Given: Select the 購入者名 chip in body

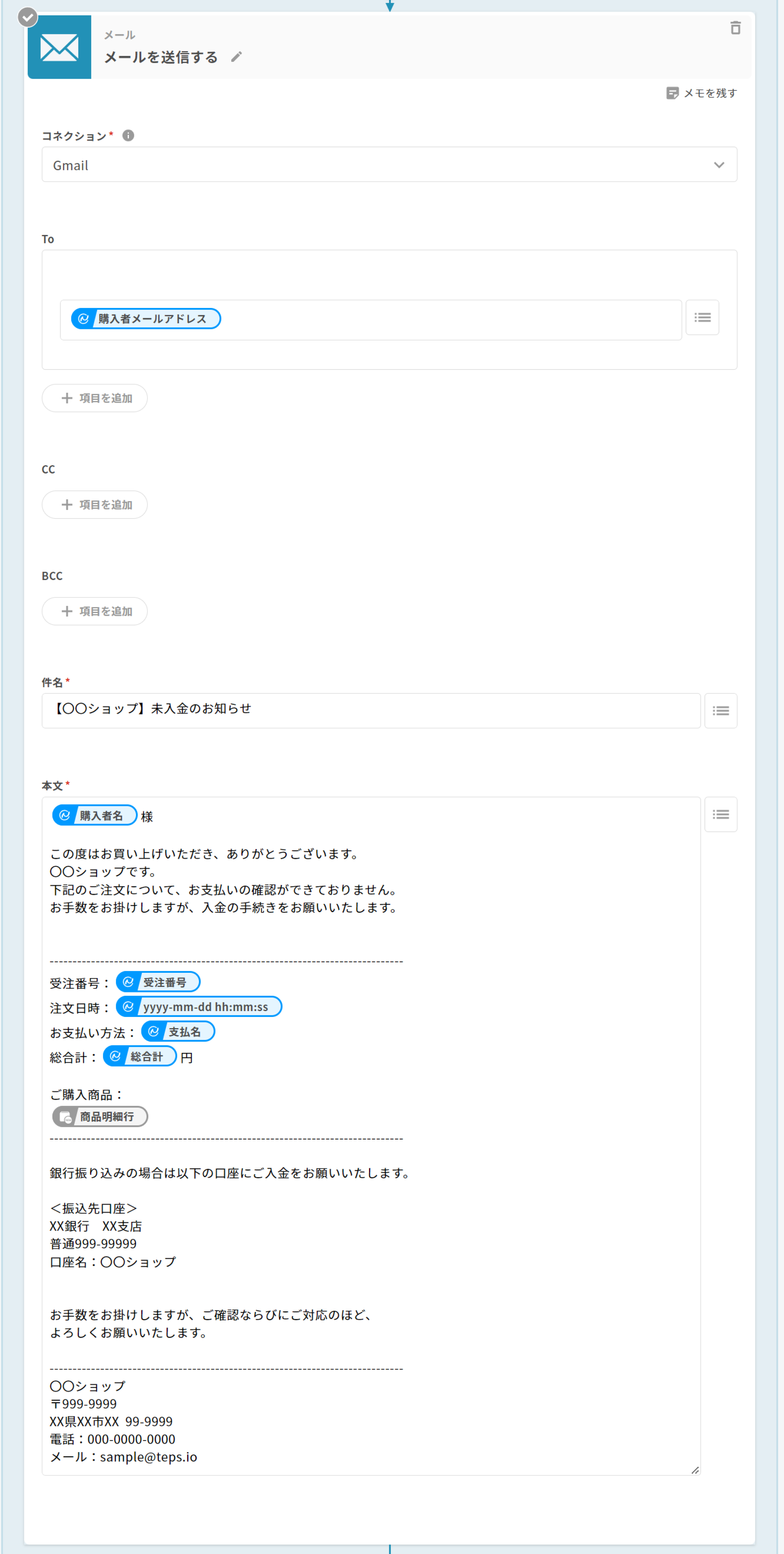Looking at the screenshot, I should click(95, 816).
